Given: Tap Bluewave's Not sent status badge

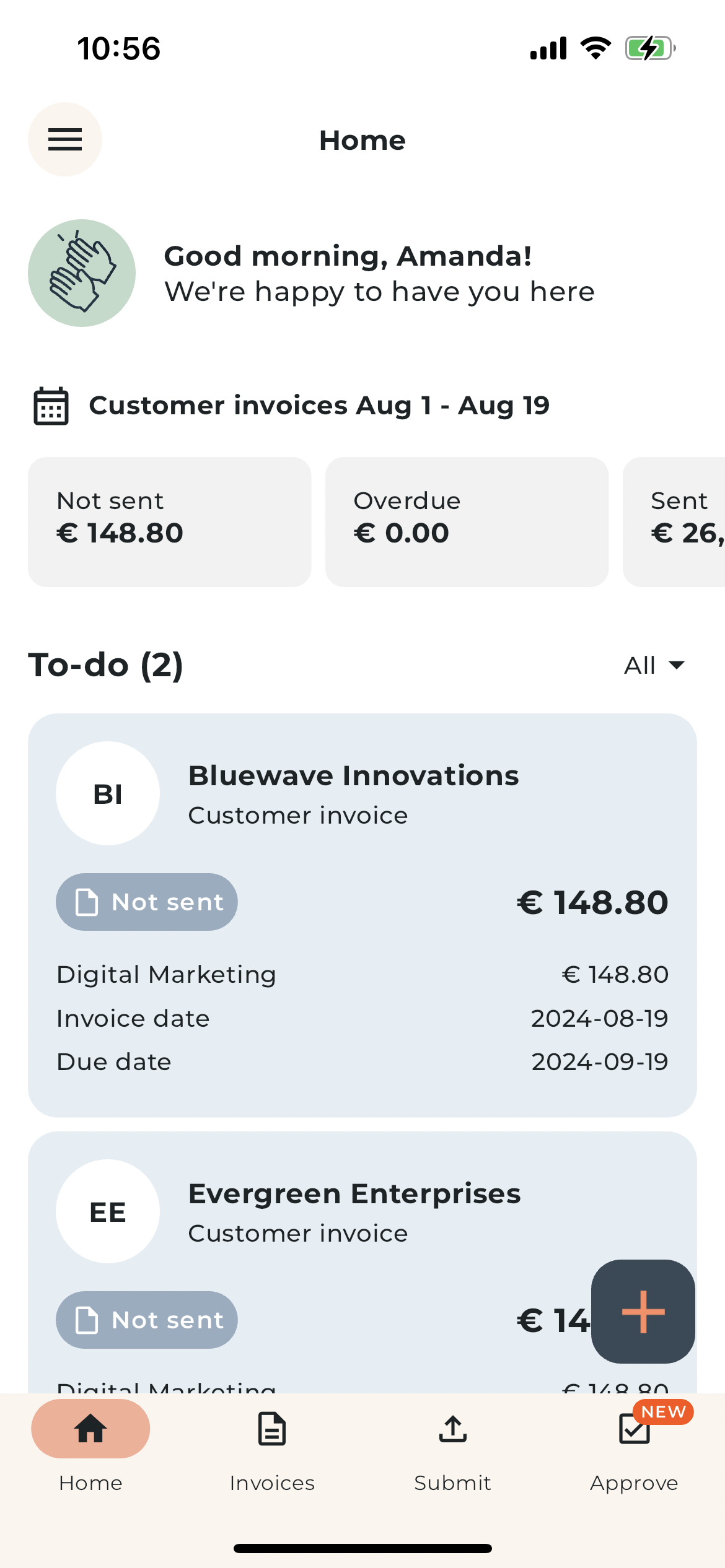Looking at the screenshot, I should tap(147, 902).
